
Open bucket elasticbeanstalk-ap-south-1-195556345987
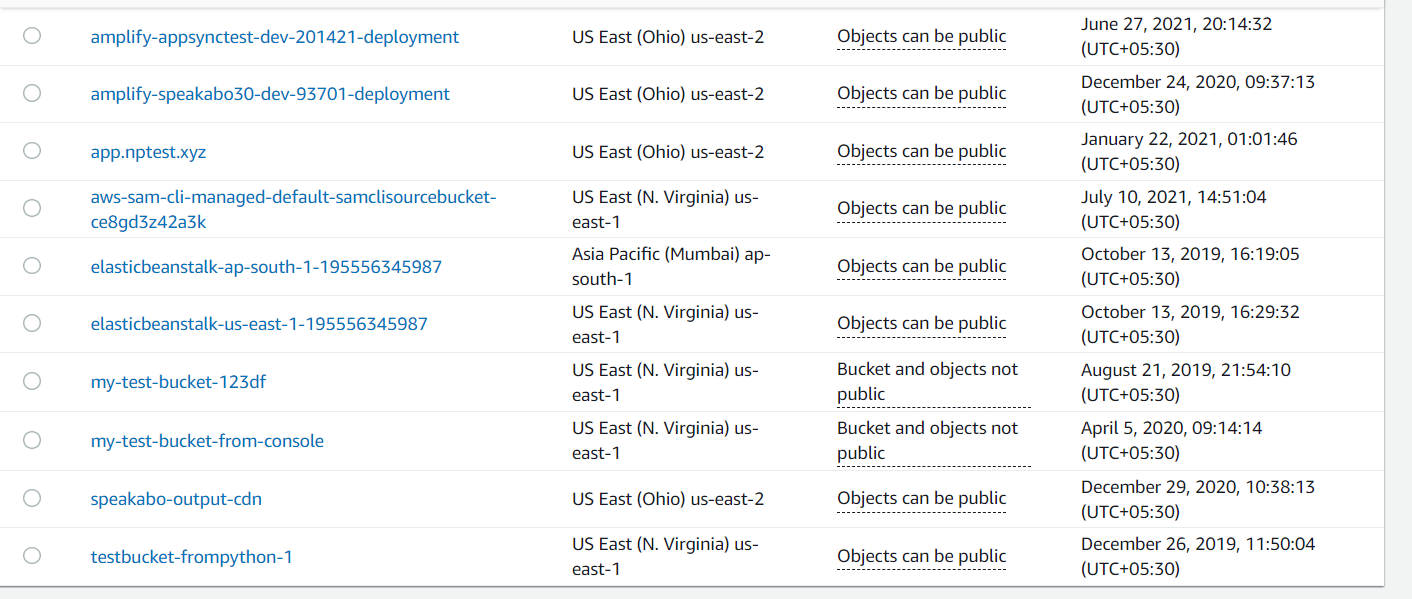click(266, 267)
